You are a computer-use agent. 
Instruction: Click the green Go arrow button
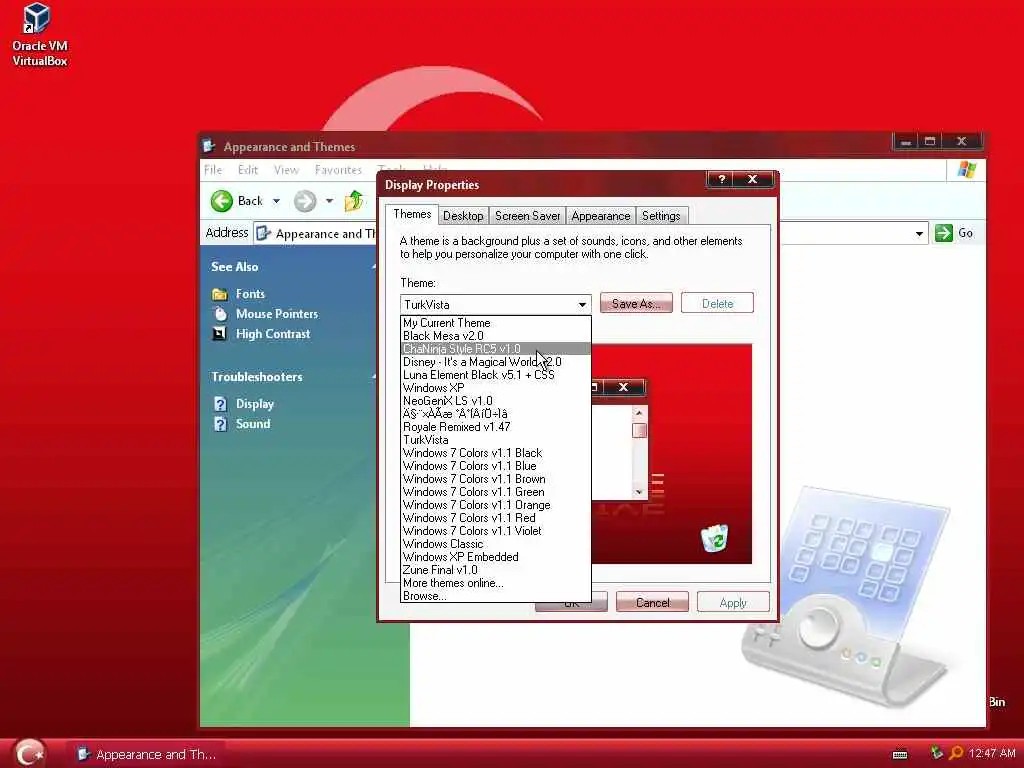[x=944, y=232]
